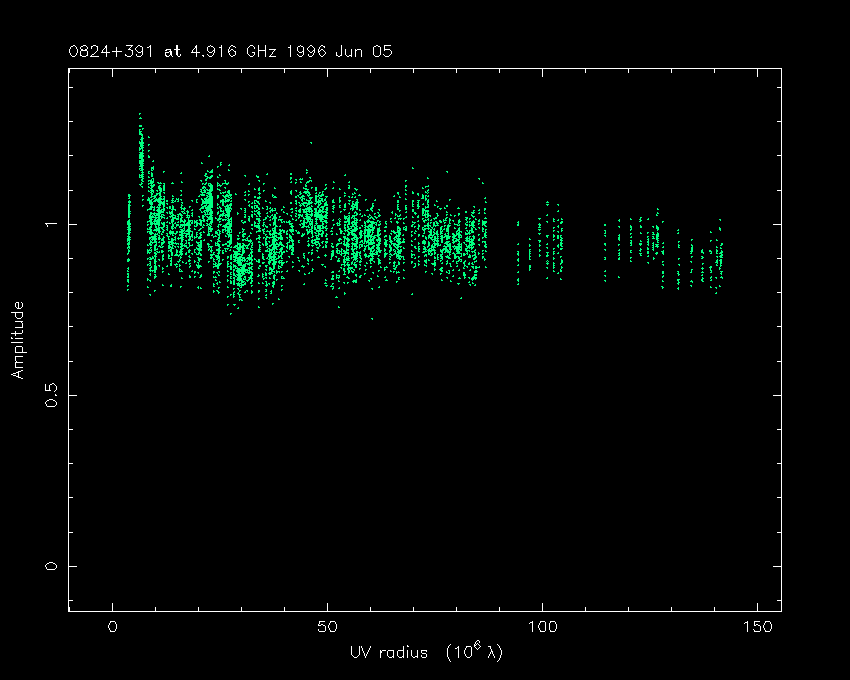Click the x-axis tick label "100"
Viewport: 850px width, 680px height.
pos(541,627)
